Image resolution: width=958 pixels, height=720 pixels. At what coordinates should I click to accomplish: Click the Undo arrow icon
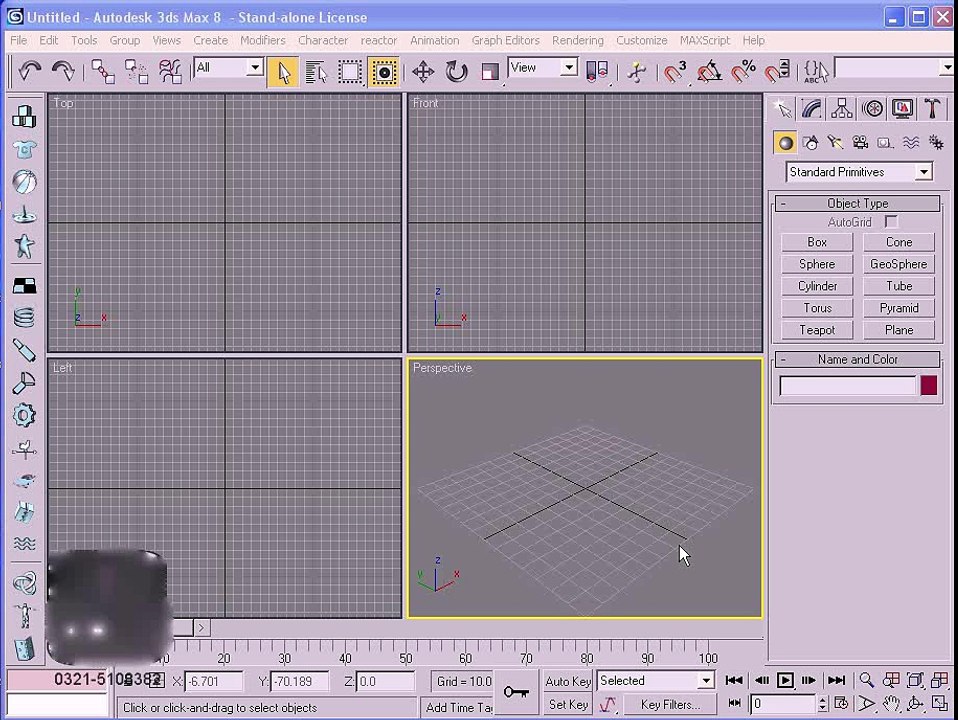click(x=29, y=72)
